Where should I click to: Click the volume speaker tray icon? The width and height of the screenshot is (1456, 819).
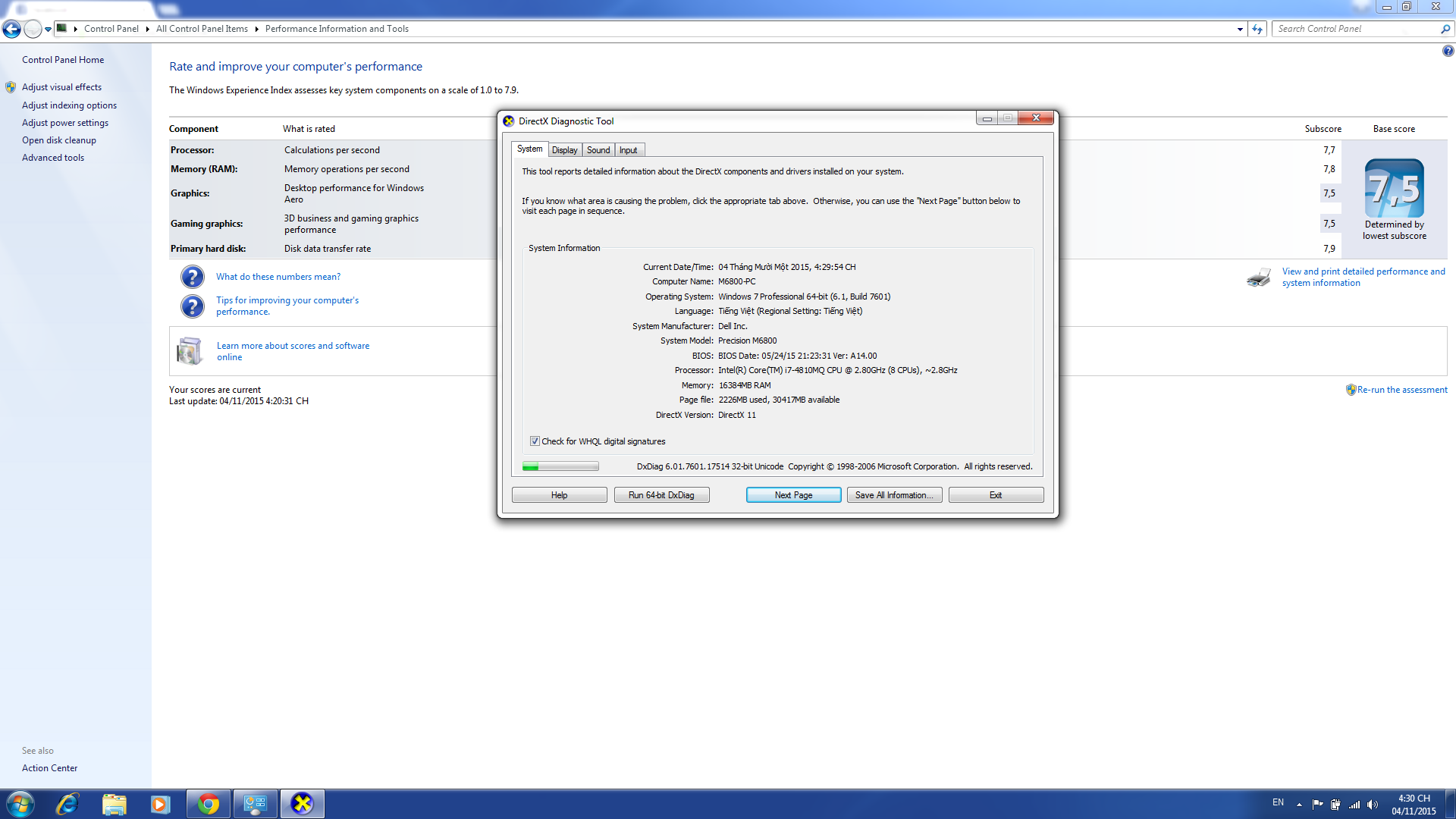coord(1373,805)
